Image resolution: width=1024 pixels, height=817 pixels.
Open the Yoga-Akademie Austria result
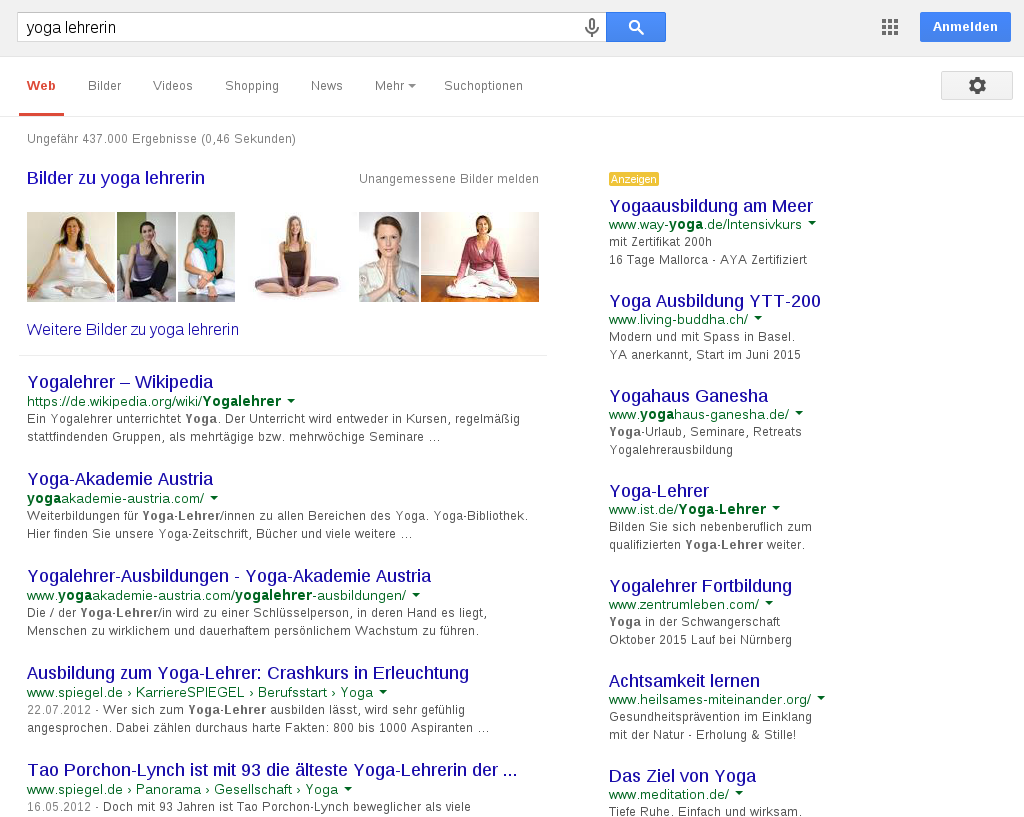(120, 479)
